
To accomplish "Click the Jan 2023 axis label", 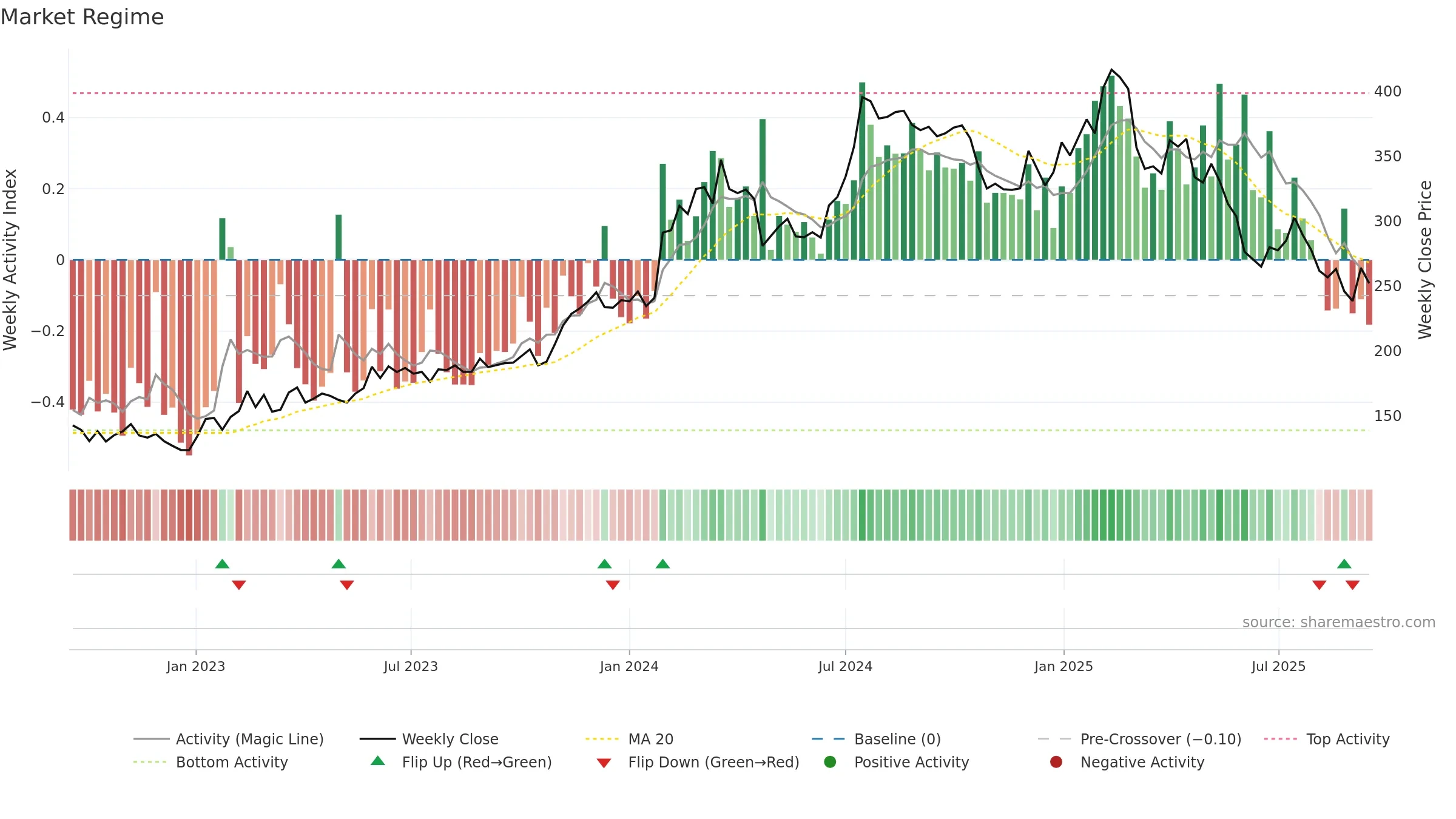I will tap(196, 666).
